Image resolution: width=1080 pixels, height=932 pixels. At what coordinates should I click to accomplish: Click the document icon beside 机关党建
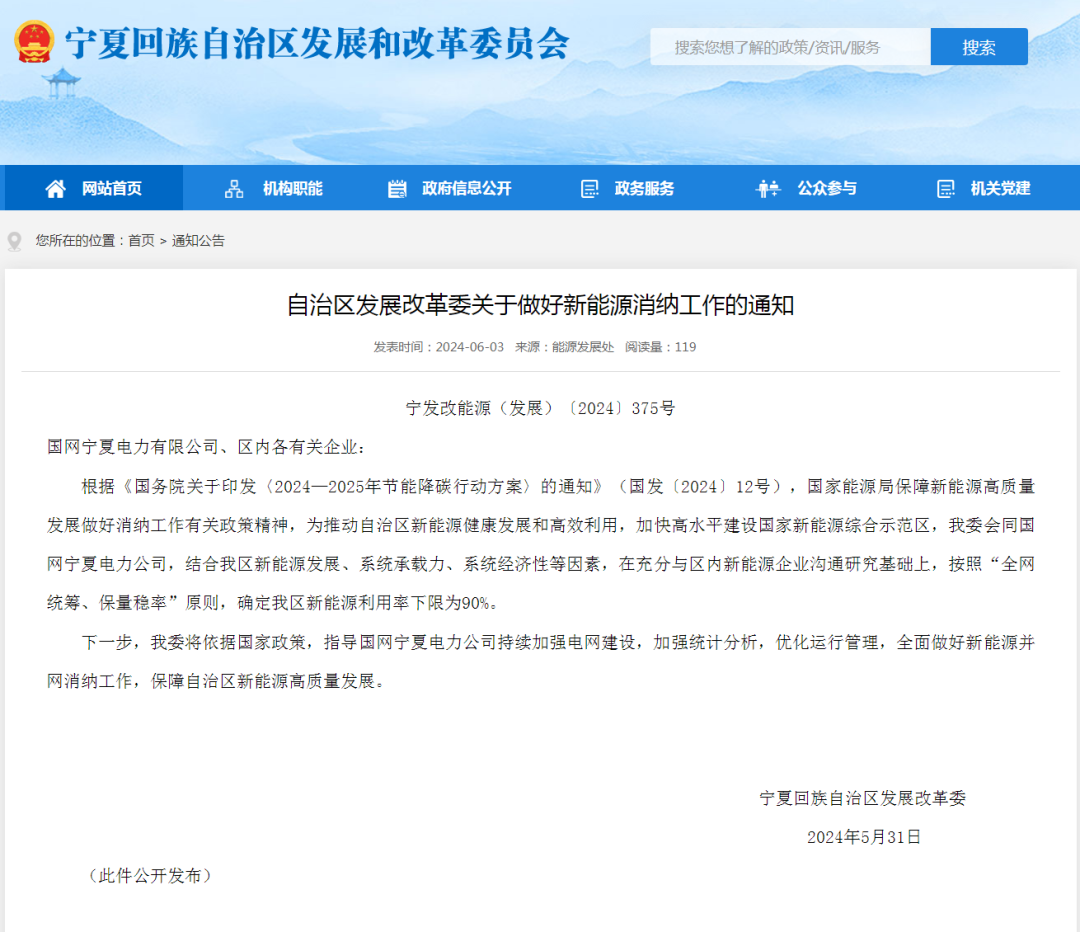tap(946, 189)
